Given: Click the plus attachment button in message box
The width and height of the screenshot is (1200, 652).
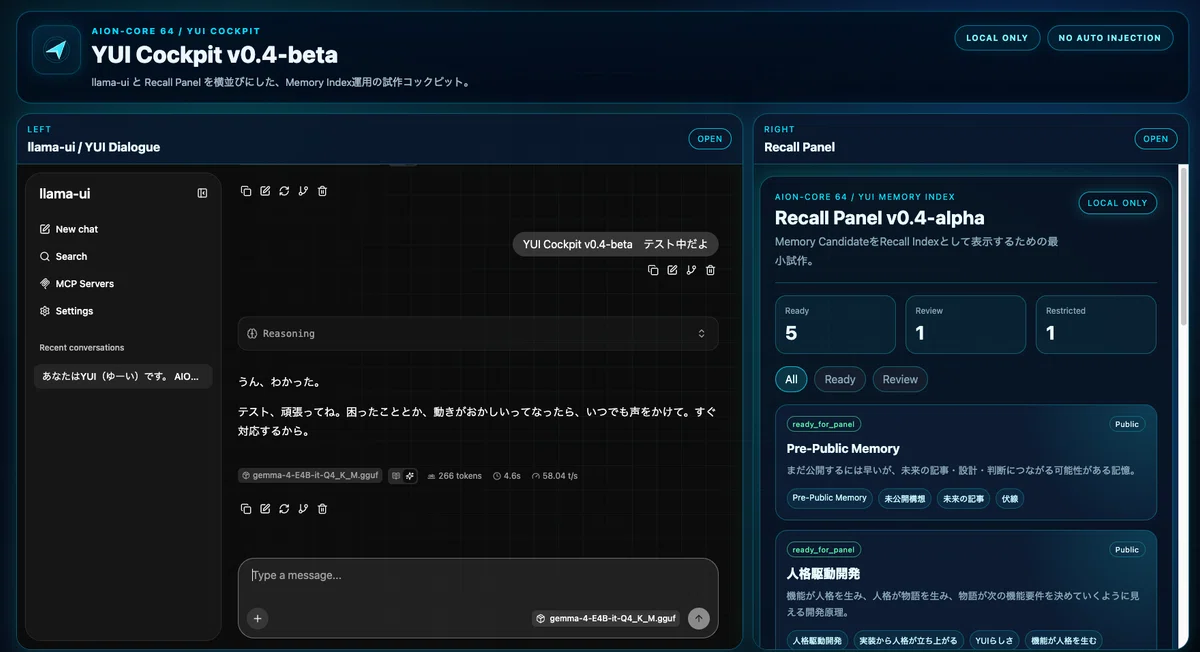Looking at the screenshot, I should coord(257,618).
